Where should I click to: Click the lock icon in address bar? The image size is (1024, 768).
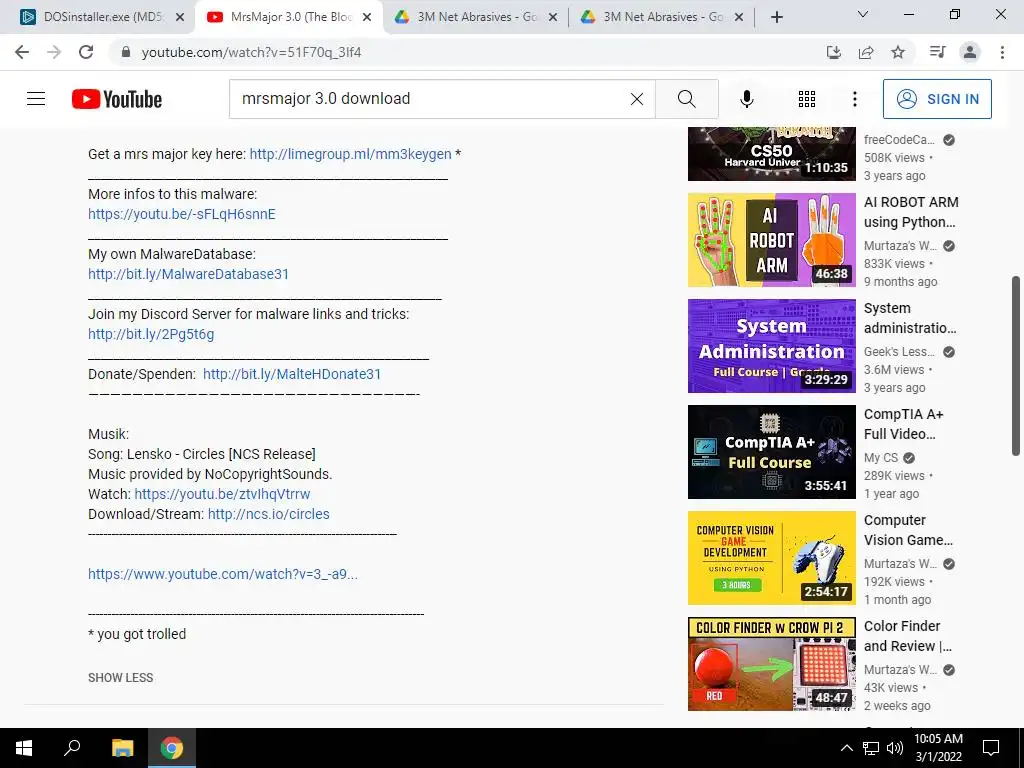(x=126, y=52)
